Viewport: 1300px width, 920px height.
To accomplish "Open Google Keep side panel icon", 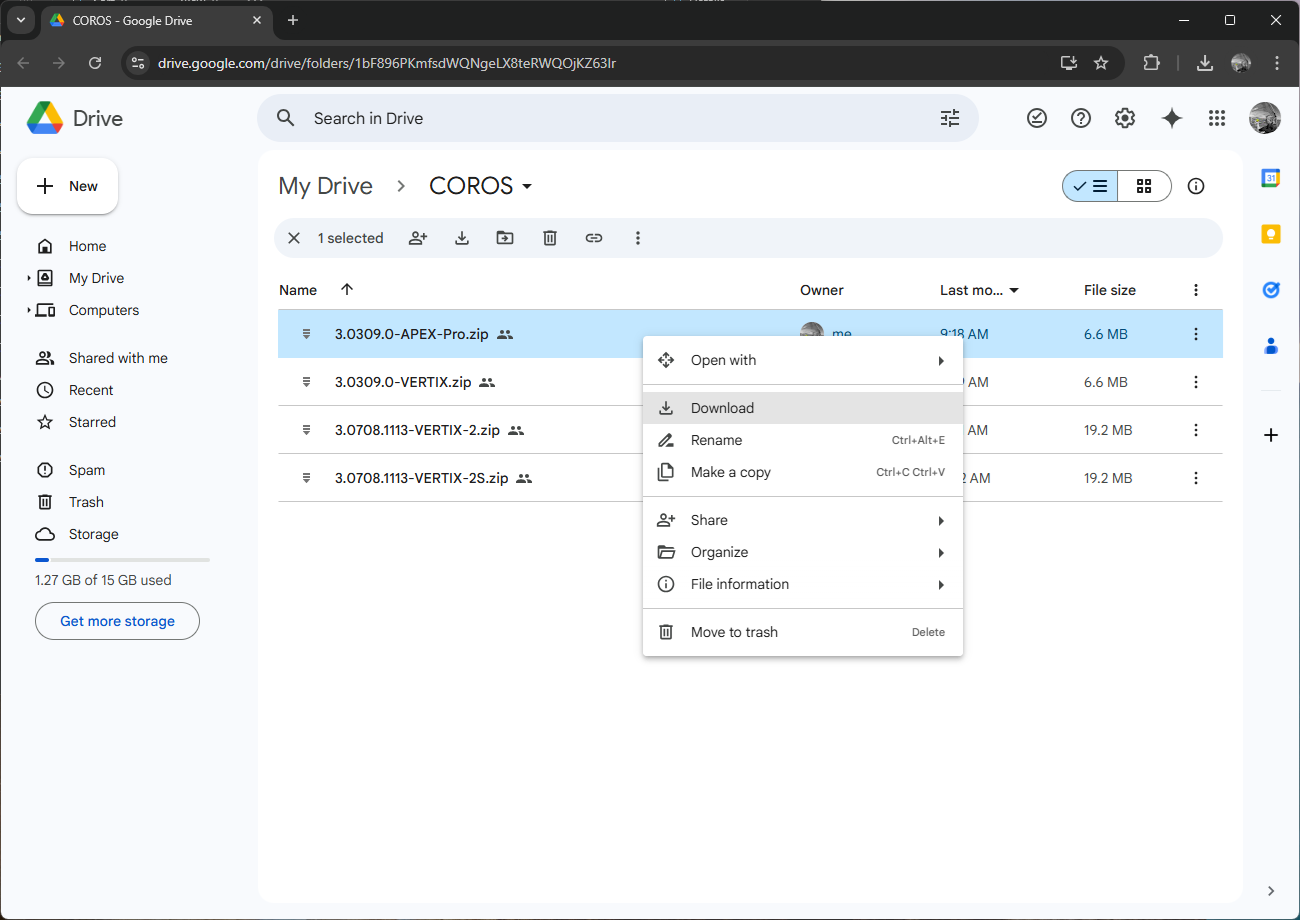I will tap(1271, 234).
